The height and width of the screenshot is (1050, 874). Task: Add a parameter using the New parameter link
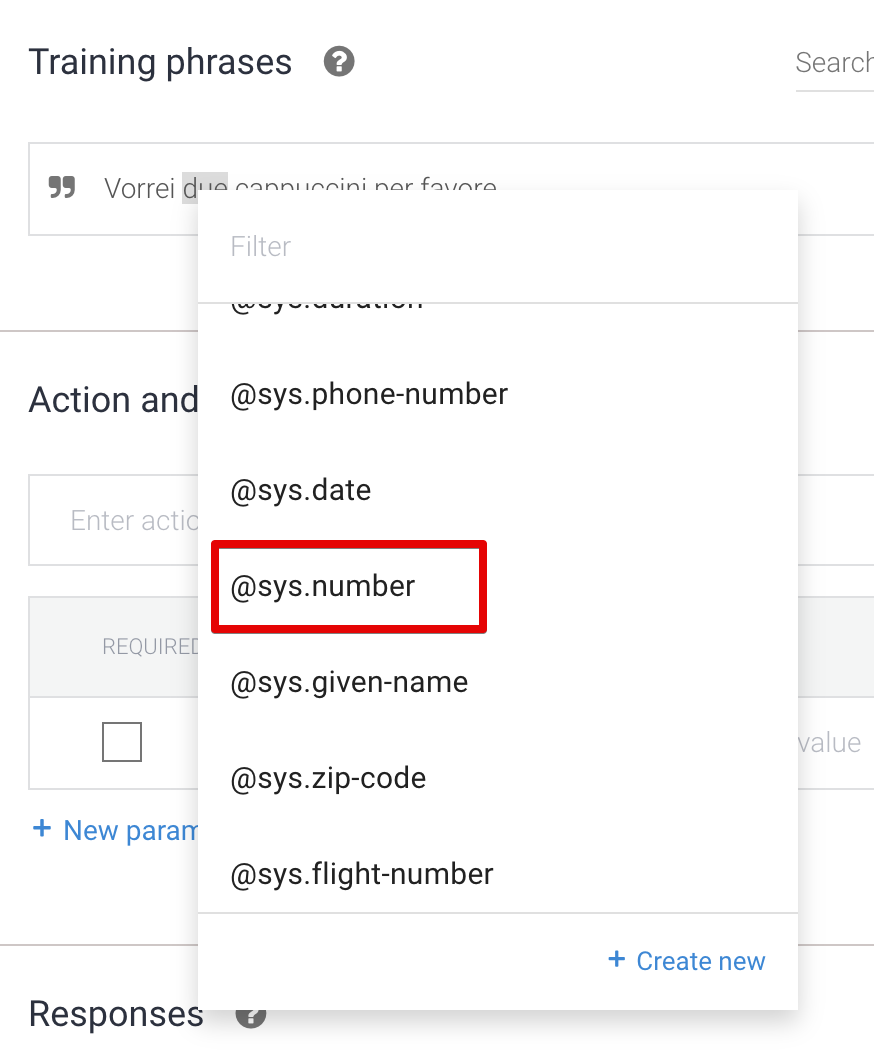(x=116, y=831)
